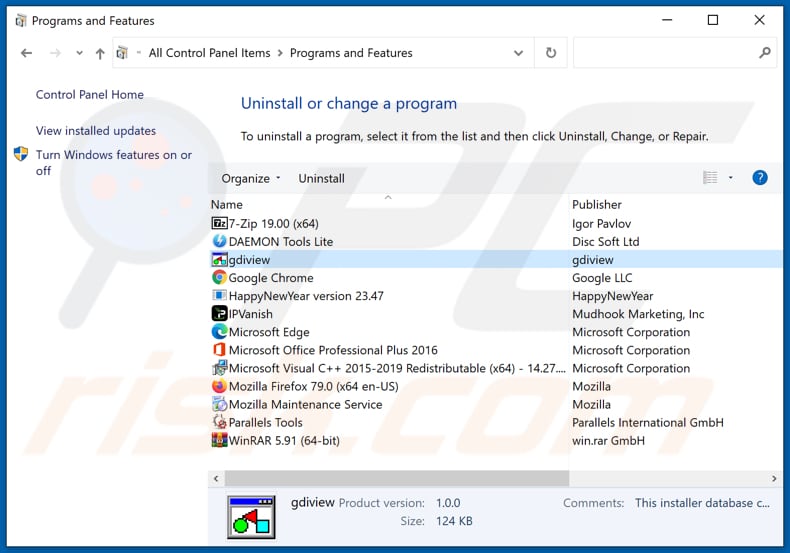790x553 pixels.
Task: Select the Mozilla Maintenance Service entry
Action: tap(305, 405)
